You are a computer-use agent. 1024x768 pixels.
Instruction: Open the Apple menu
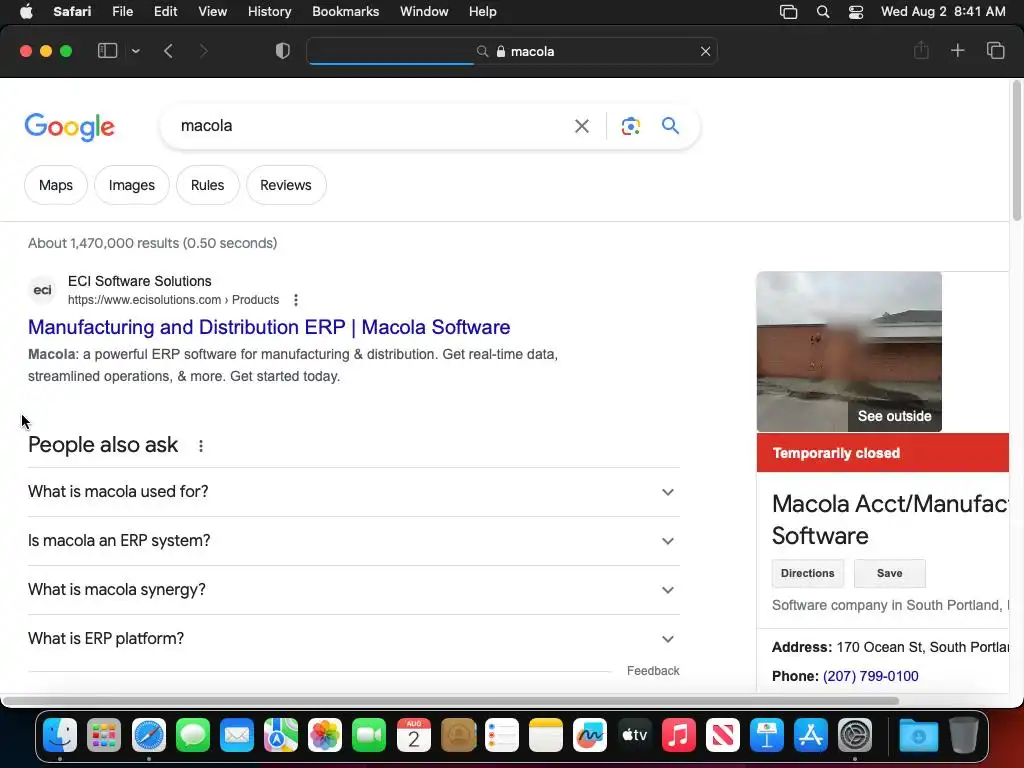[x=26, y=12]
